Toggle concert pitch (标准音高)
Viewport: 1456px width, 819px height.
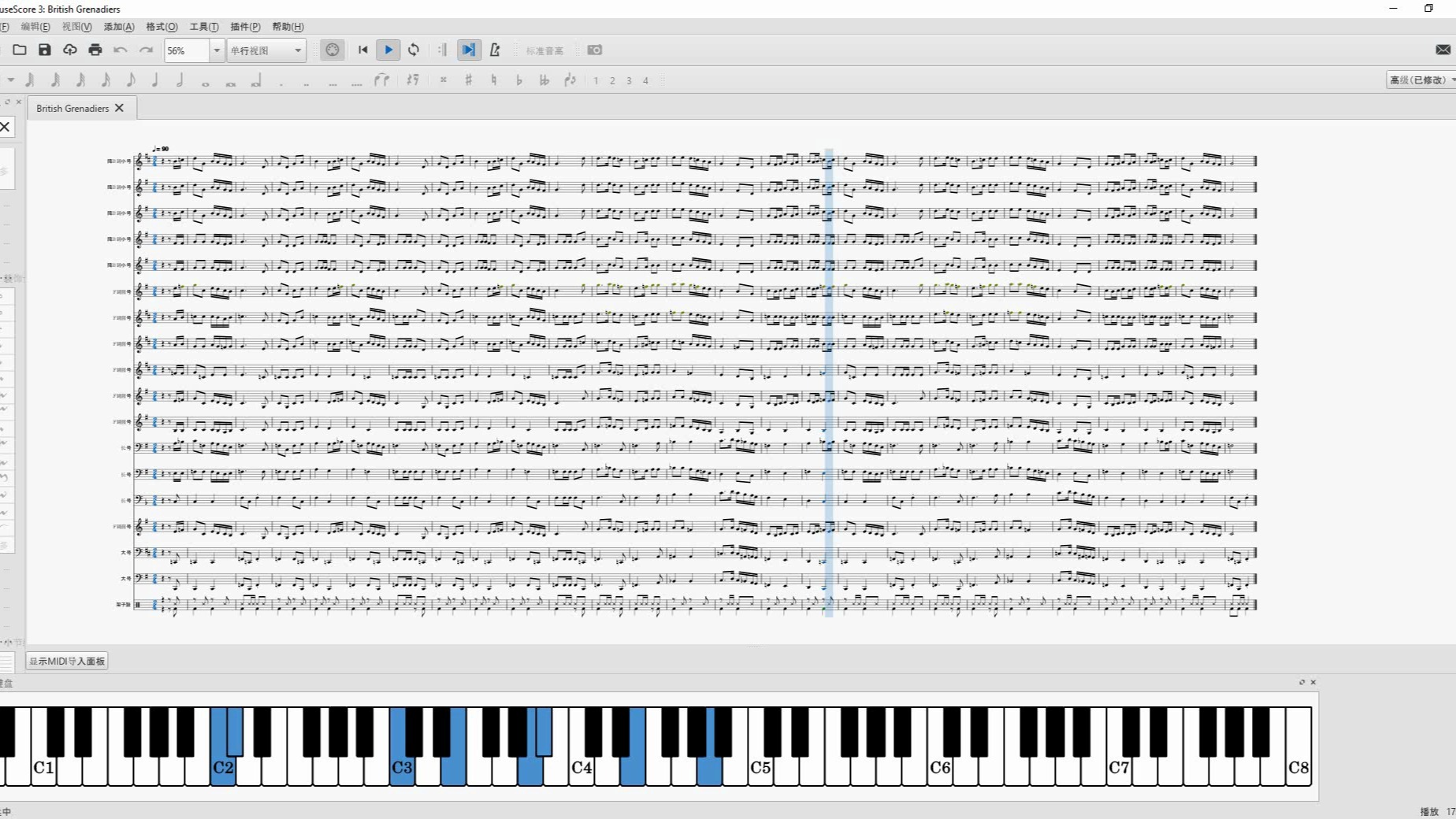(x=544, y=50)
